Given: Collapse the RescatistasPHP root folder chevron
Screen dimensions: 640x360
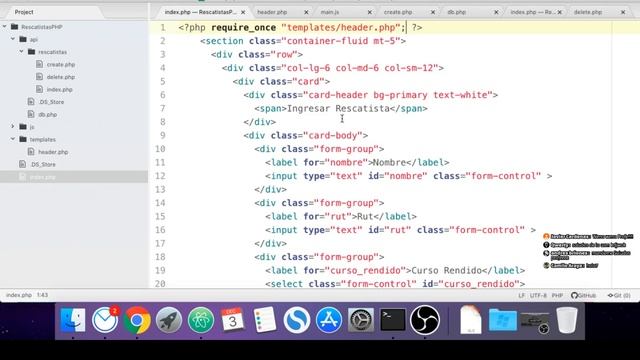Looking at the screenshot, I should click(x=4, y=27).
